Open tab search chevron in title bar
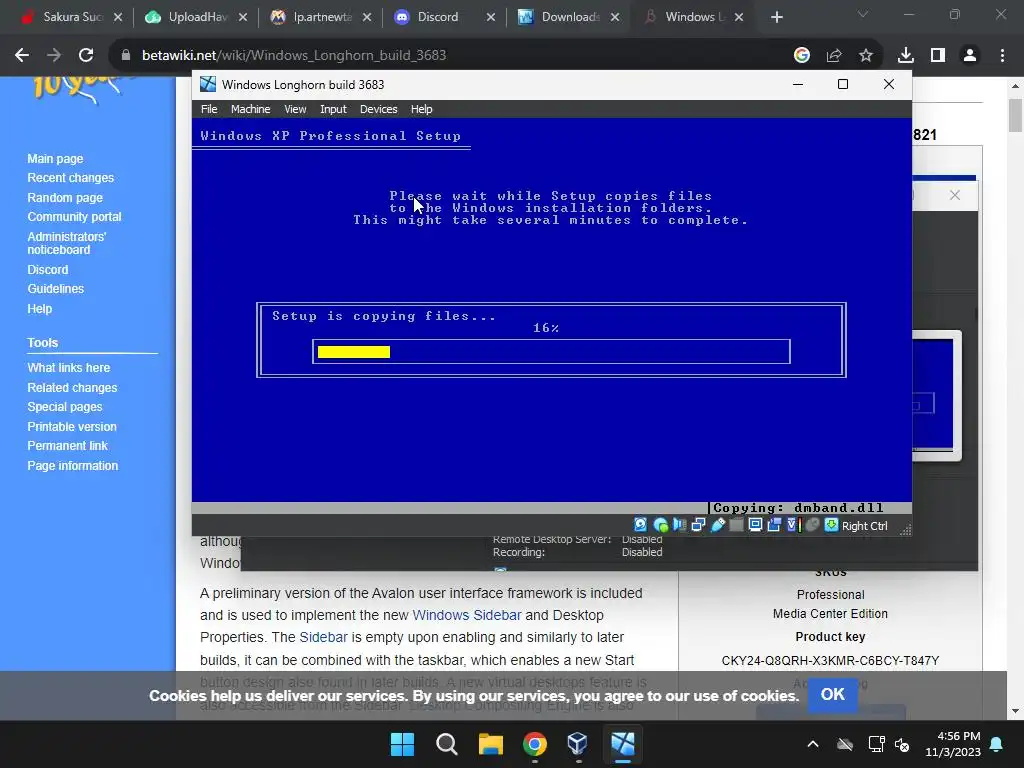 point(863,14)
